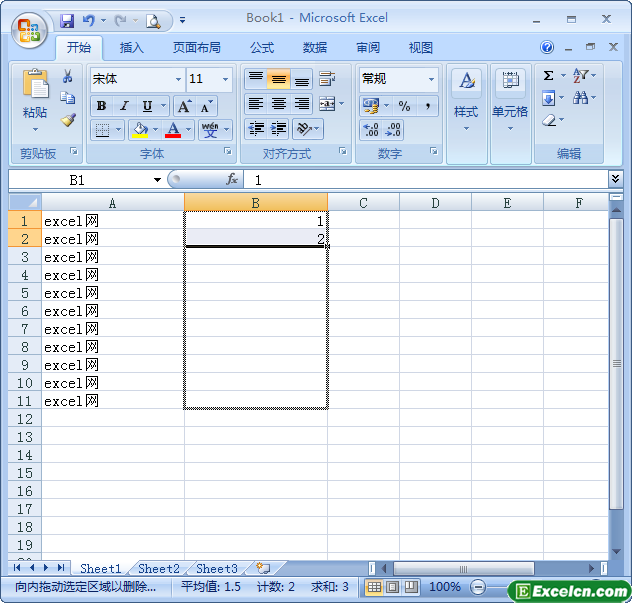Apply yellow fill color to cells
The height and width of the screenshot is (603, 632).
[140, 130]
